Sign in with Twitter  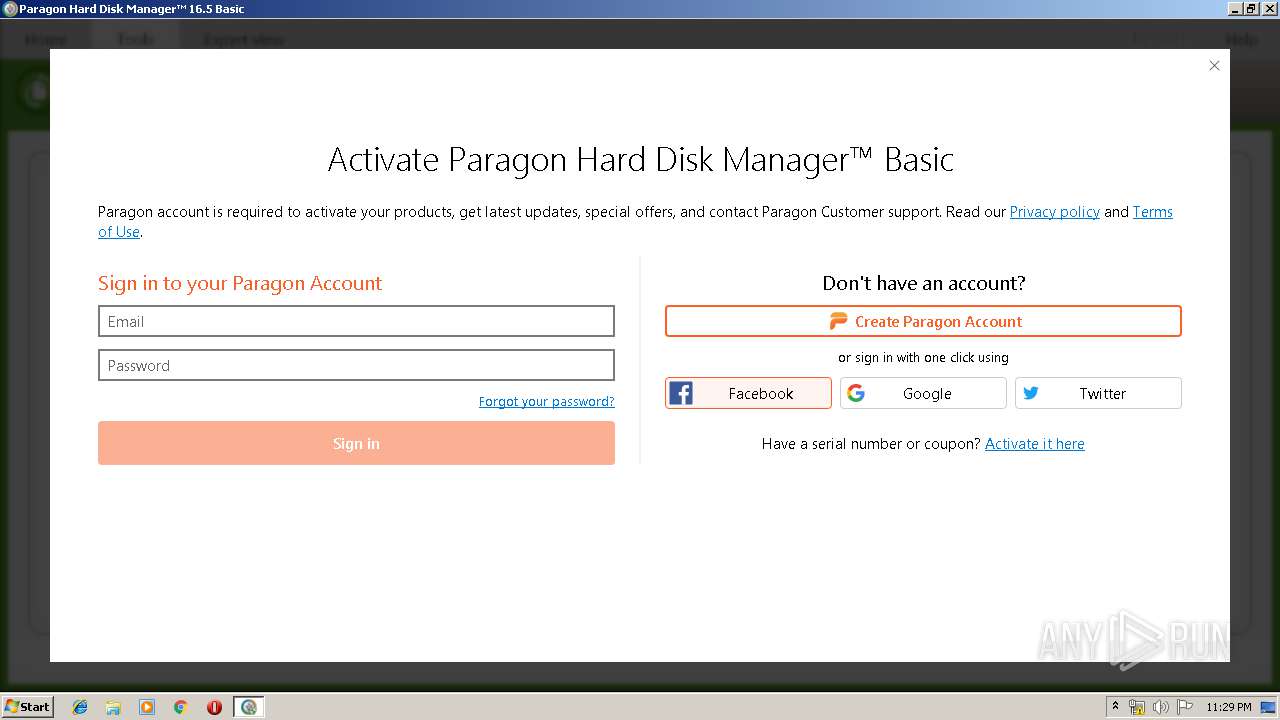pyautogui.click(x=1098, y=393)
